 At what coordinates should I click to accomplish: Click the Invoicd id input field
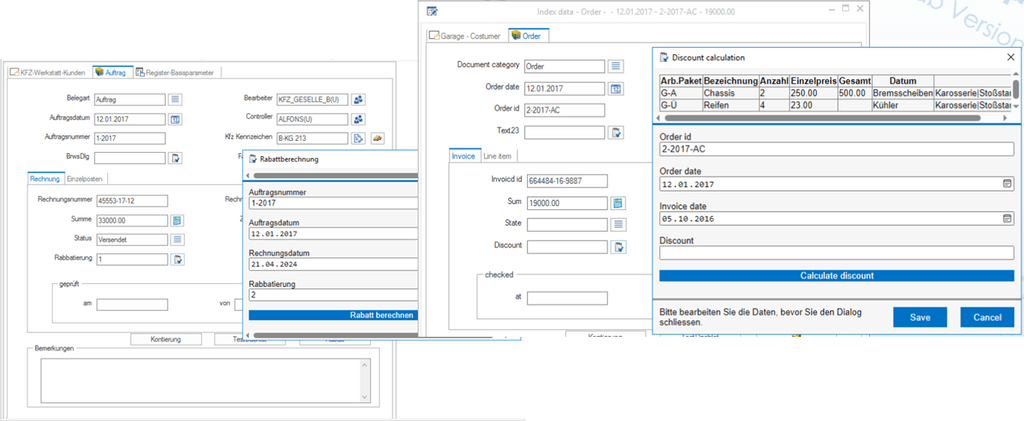coord(567,181)
